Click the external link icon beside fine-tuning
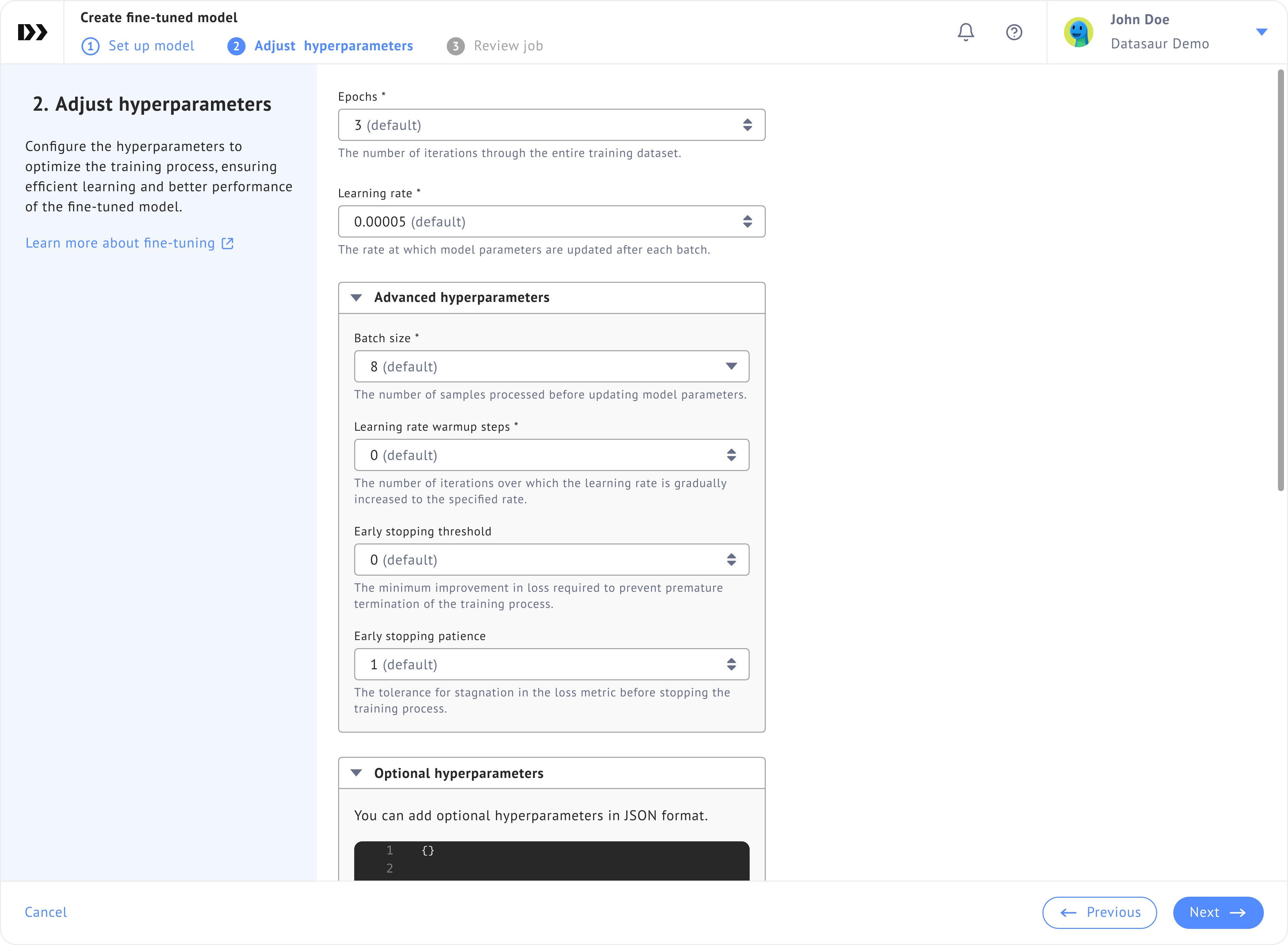This screenshot has width=1288, height=945. point(228,243)
